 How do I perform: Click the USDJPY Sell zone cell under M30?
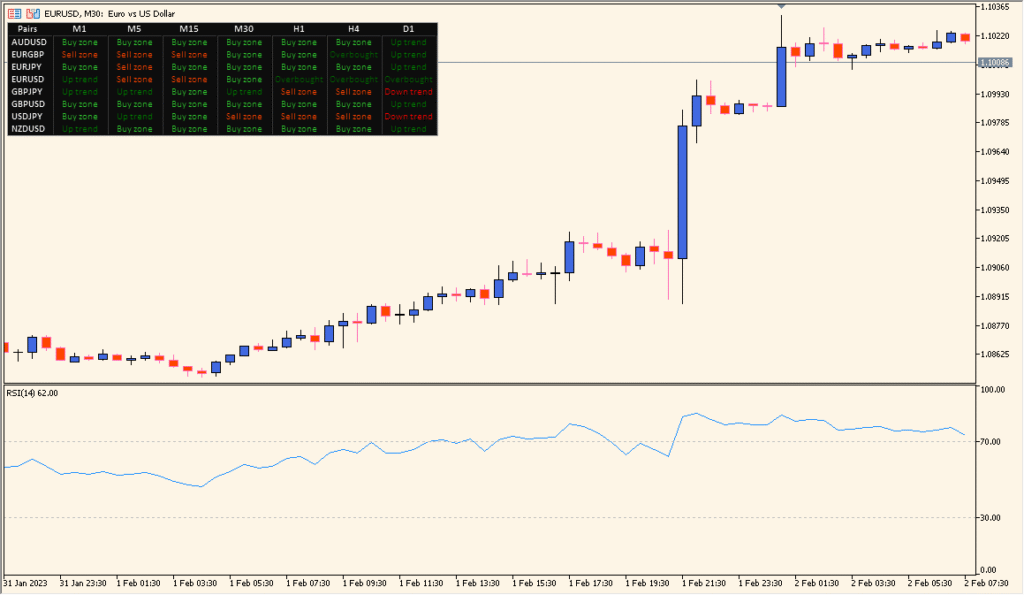(x=244, y=116)
